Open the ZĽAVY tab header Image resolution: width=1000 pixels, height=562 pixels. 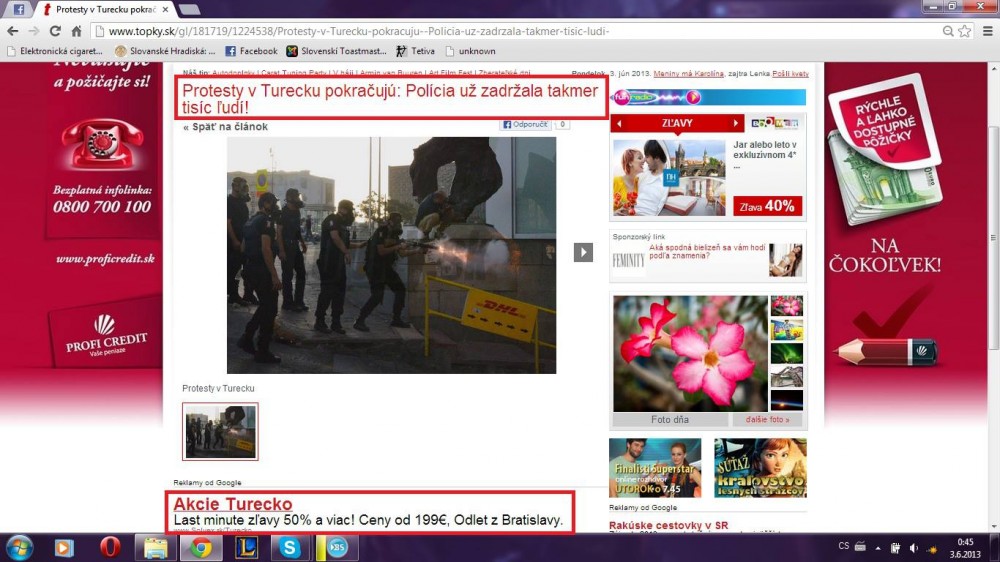tap(677, 123)
